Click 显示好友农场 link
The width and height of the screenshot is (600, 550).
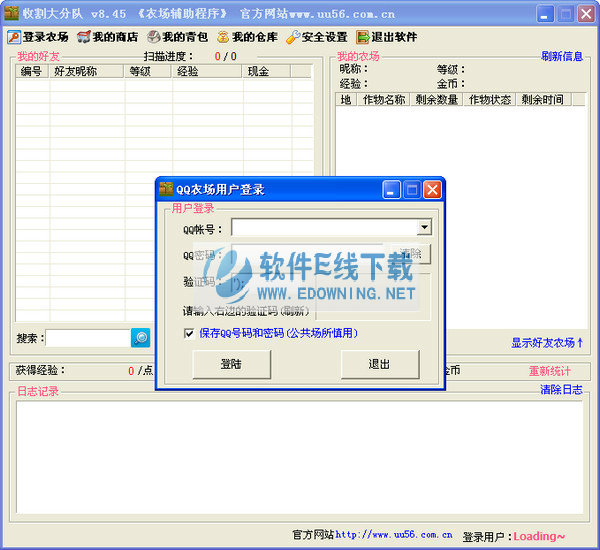[x=547, y=343]
